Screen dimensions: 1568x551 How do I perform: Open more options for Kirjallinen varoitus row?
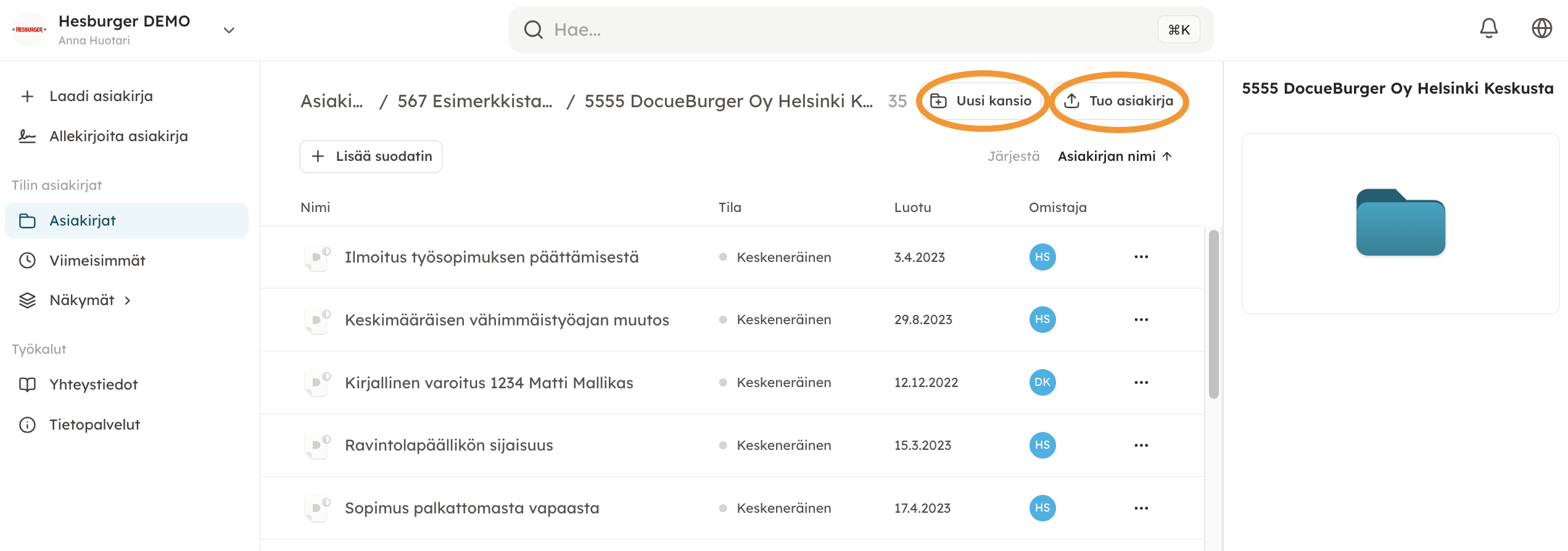1141,382
